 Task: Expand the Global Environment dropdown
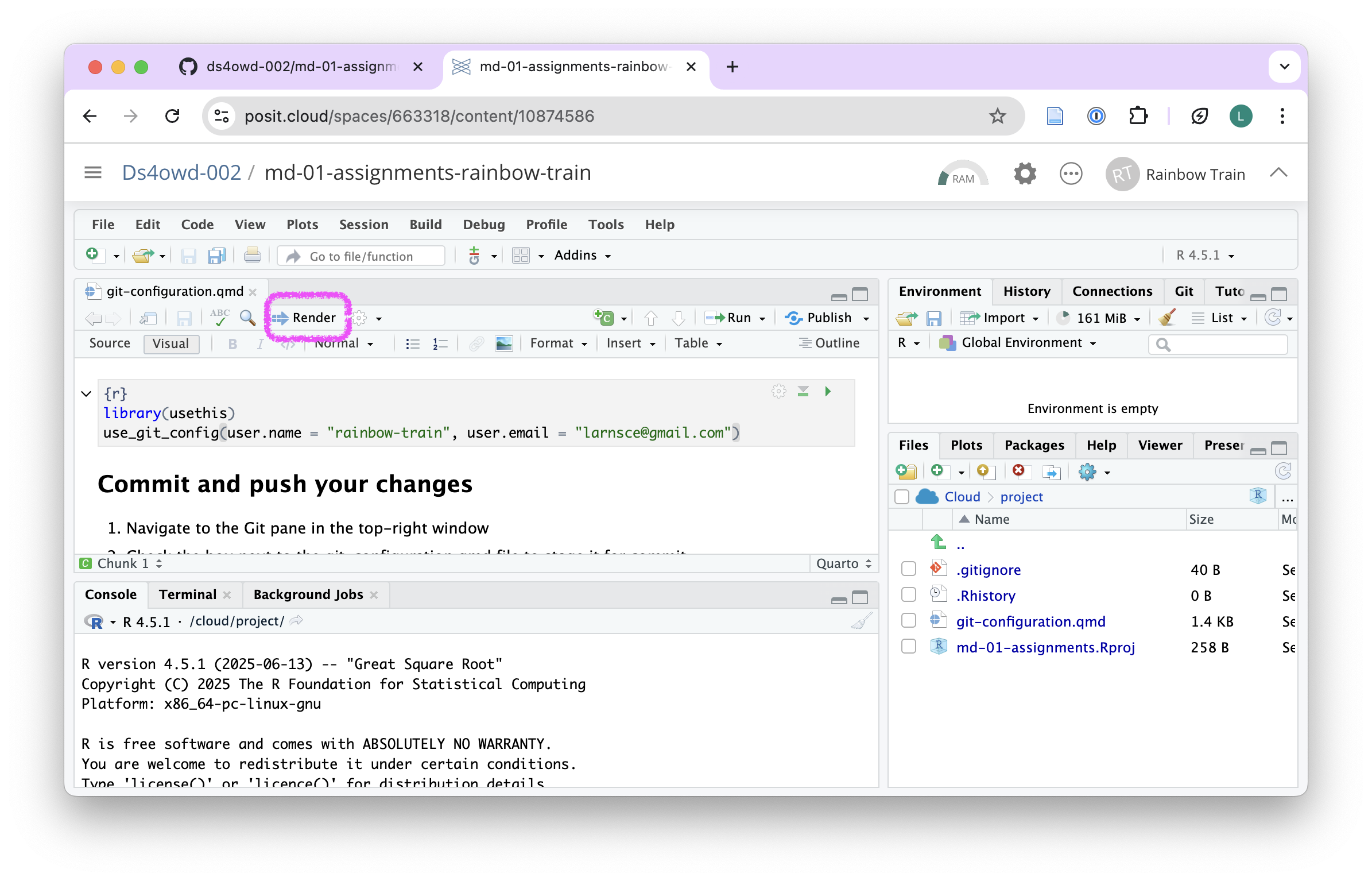click(x=1022, y=343)
